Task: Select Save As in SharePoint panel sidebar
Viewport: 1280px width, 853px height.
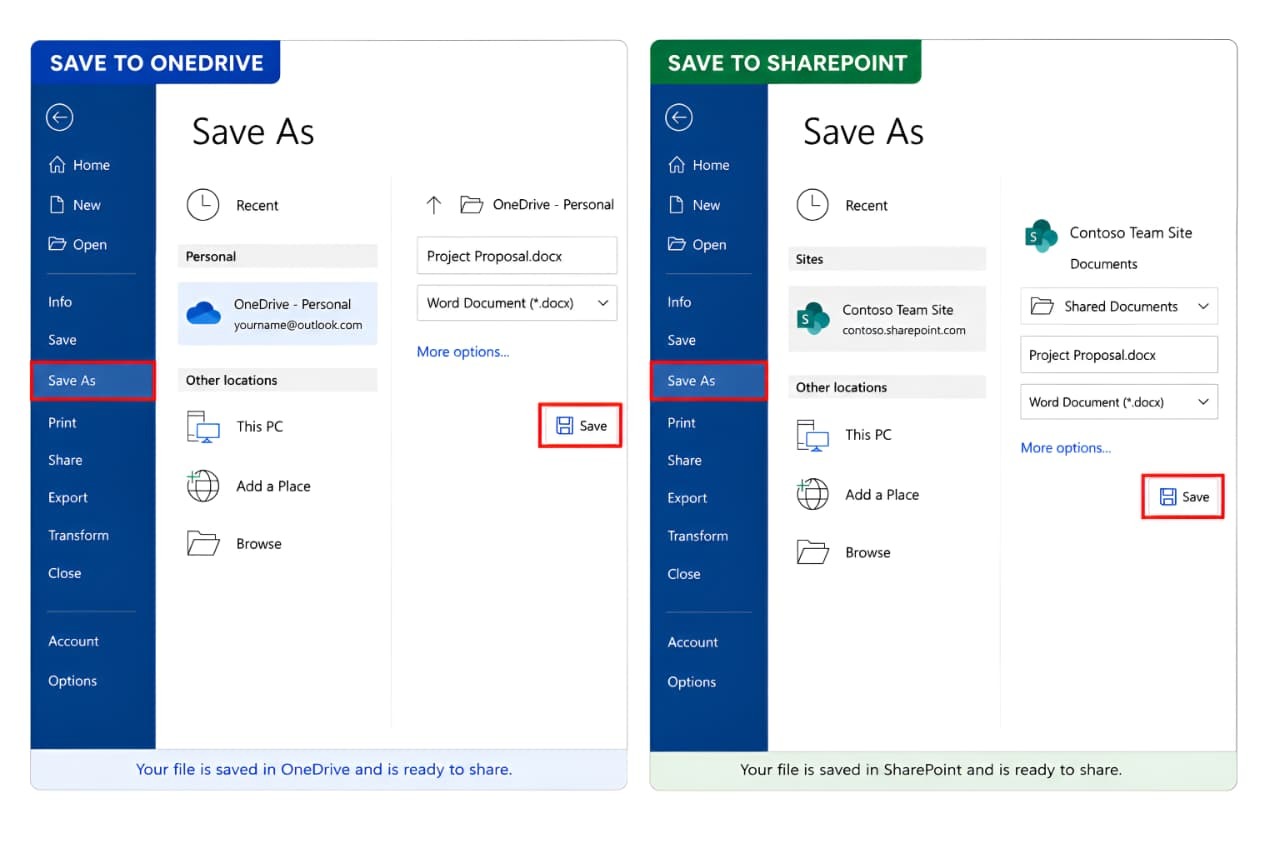Action: click(709, 380)
